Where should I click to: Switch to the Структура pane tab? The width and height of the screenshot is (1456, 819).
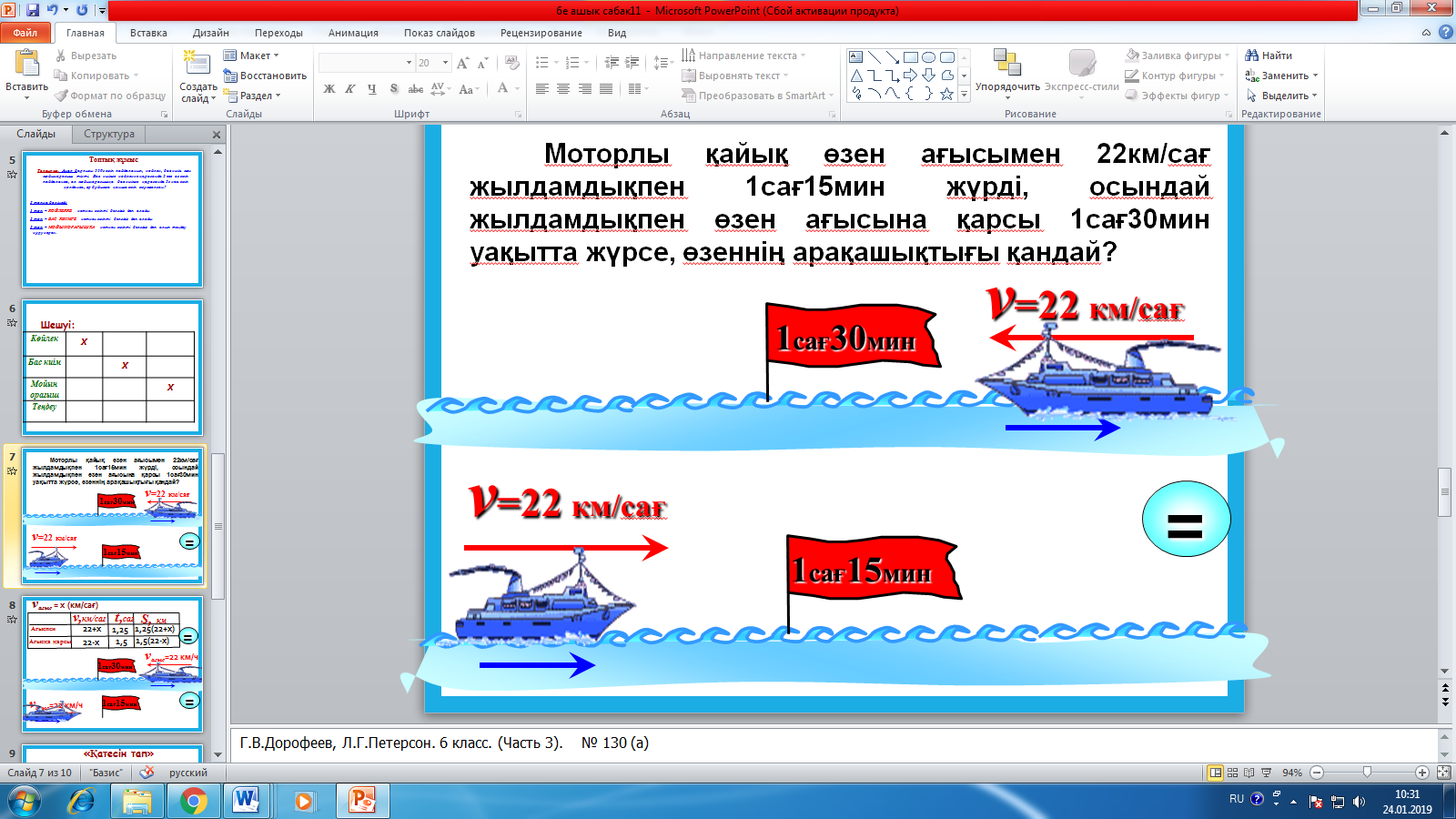tap(109, 134)
